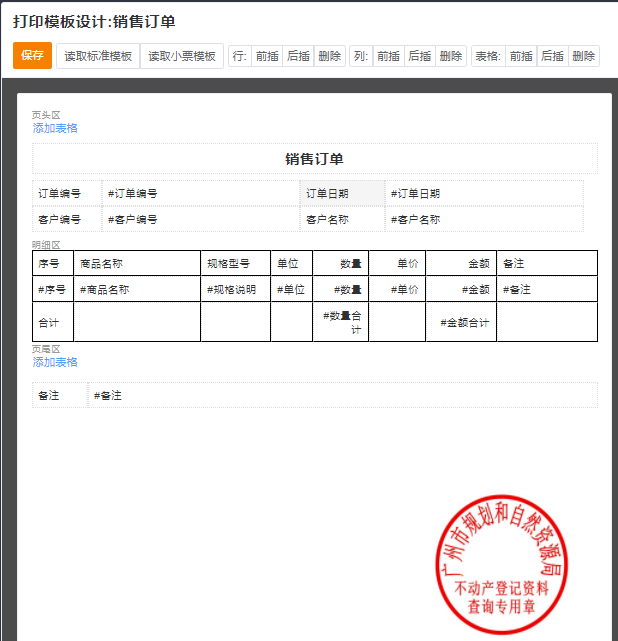This screenshot has height=641, width=618.
Task: Insert a column before using 列 前插
Action: (388, 56)
